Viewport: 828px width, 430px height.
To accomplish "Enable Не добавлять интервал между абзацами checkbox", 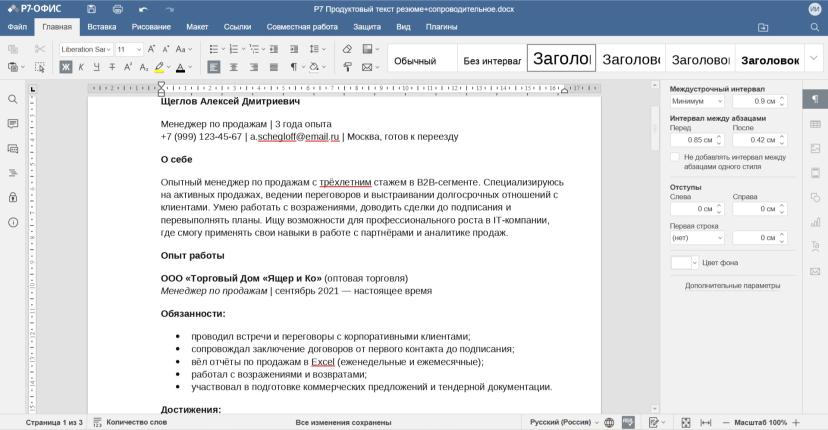I will click(x=674, y=157).
